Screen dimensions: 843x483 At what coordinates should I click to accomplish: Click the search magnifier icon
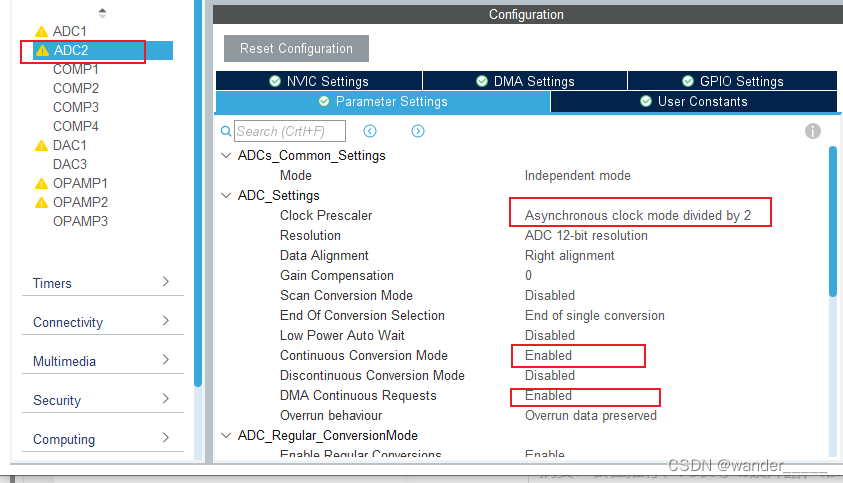point(226,131)
